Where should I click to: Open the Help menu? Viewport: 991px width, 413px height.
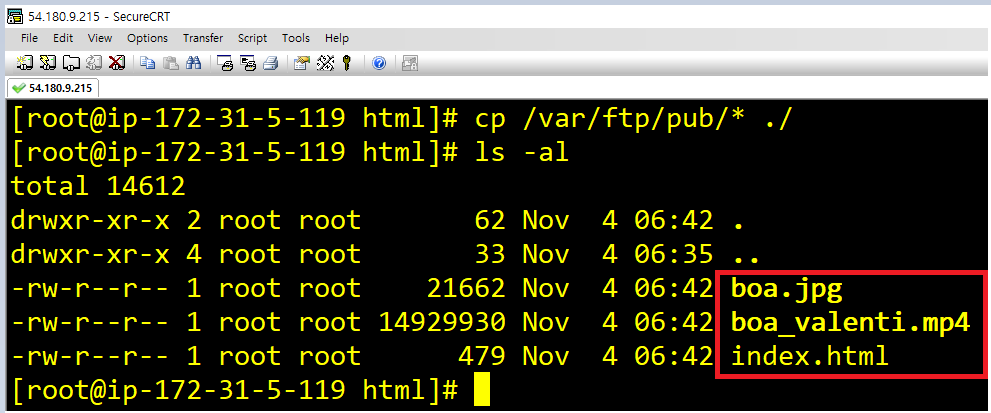(337, 38)
